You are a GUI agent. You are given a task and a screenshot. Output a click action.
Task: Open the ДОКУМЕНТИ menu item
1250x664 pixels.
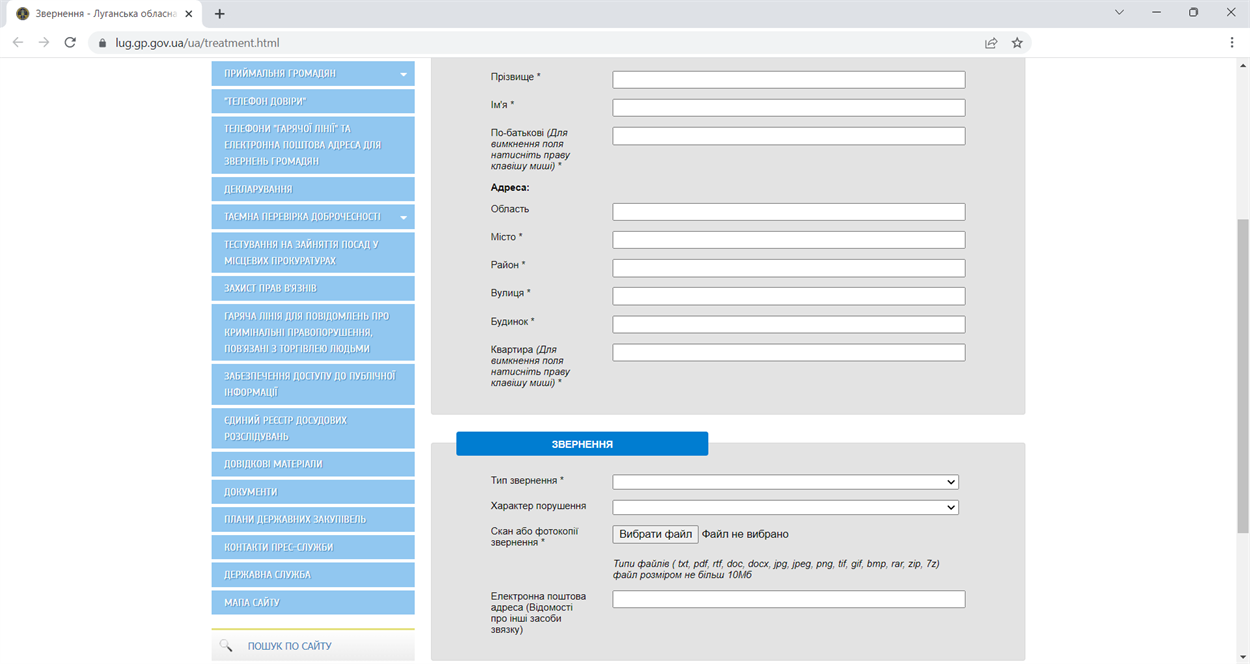coord(313,492)
